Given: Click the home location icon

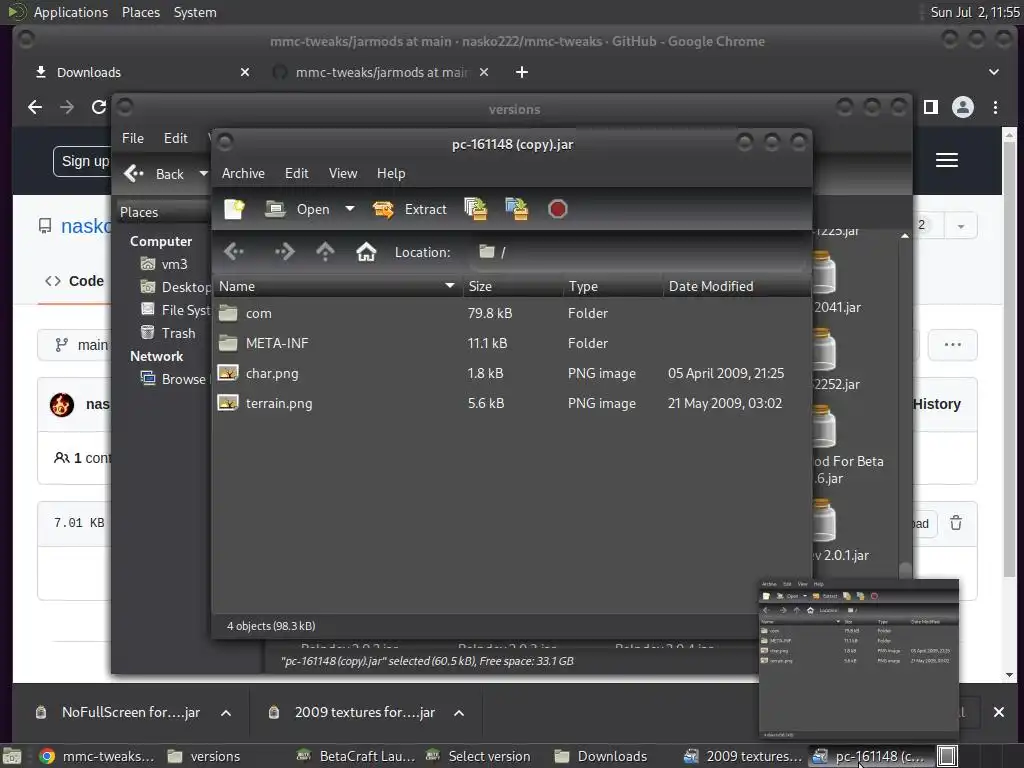Looking at the screenshot, I should 366,251.
